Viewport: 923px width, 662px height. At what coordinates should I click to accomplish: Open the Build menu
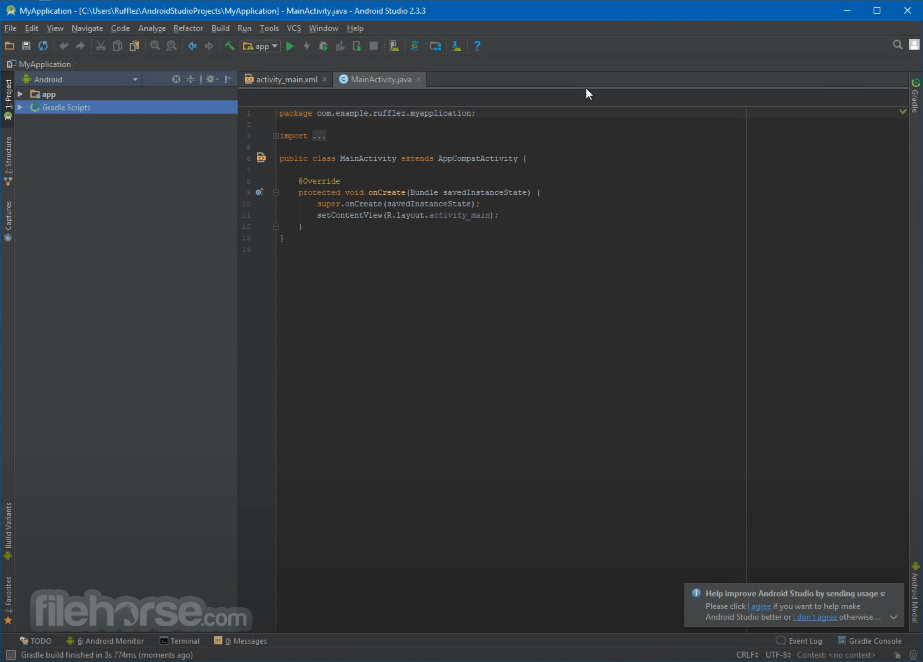(220, 28)
